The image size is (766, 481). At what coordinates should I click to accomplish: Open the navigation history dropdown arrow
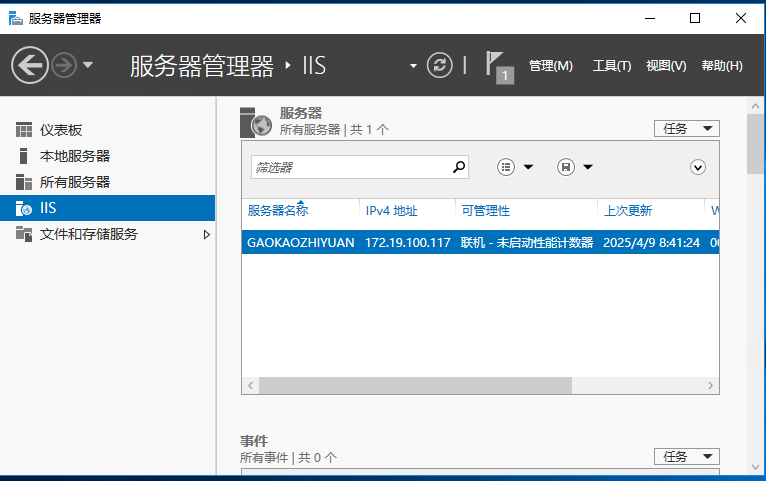coord(88,65)
